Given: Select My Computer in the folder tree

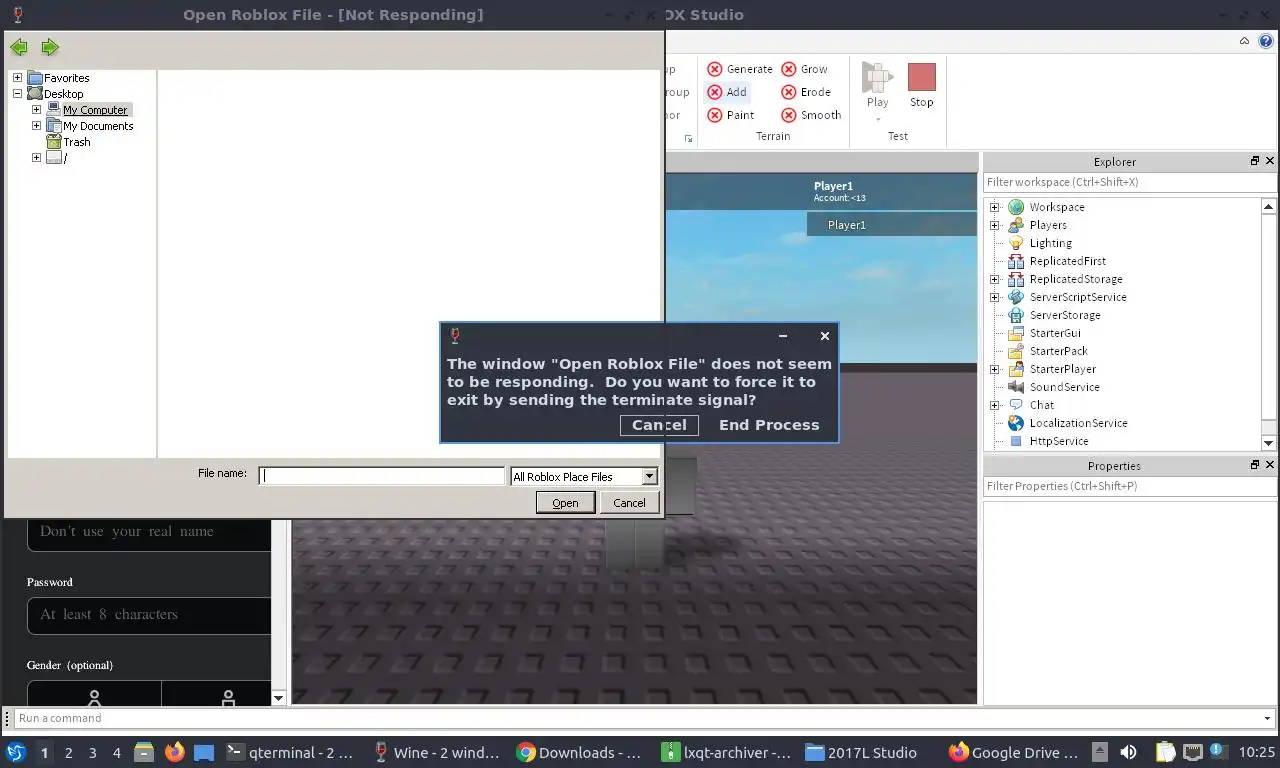Looking at the screenshot, I should coord(95,110).
